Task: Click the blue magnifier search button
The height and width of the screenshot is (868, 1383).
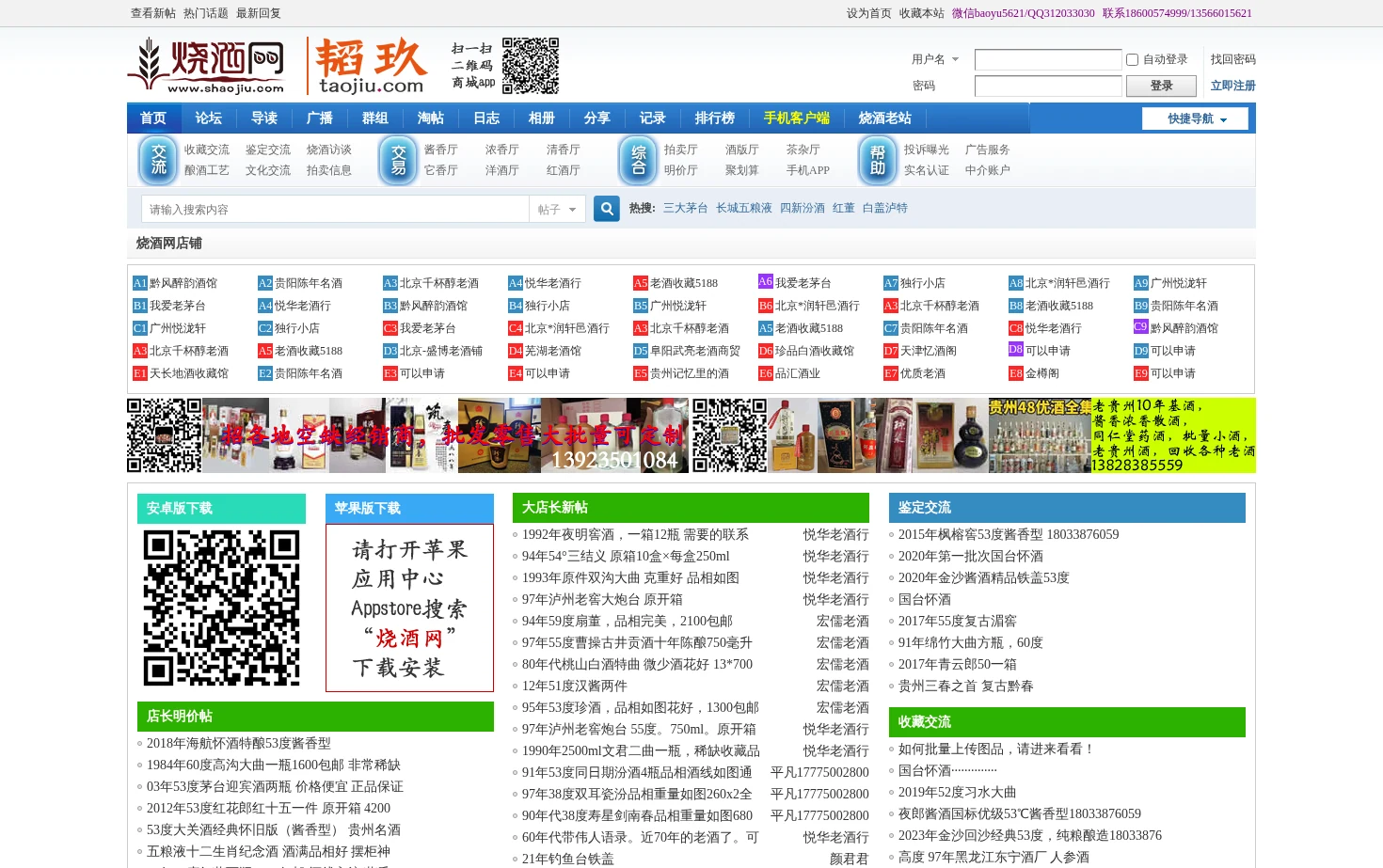Action: (x=607, y=209)
